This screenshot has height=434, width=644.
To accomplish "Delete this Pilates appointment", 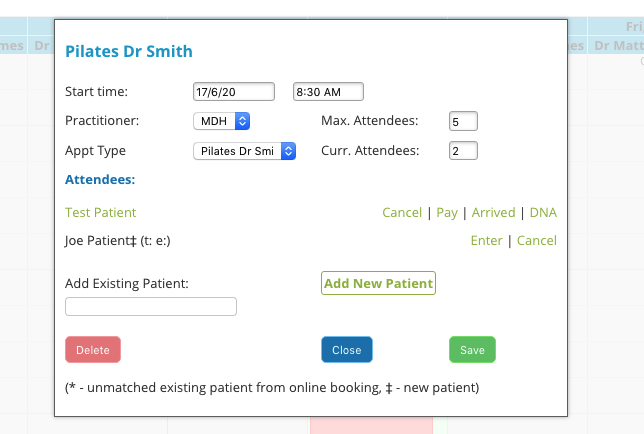I will 93,349.
